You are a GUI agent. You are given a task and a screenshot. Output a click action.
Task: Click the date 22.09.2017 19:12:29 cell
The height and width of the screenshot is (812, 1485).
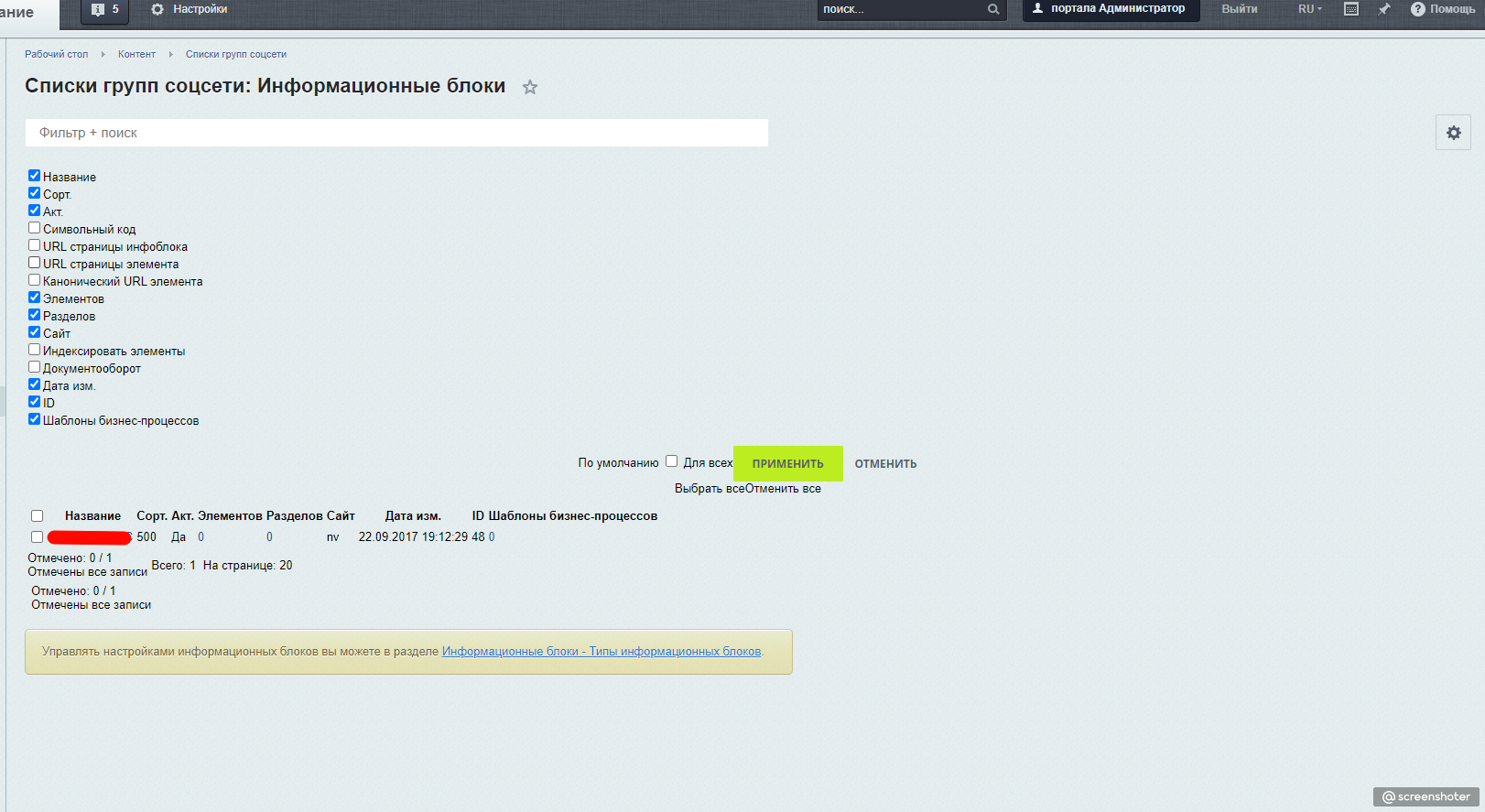(413, 537)
